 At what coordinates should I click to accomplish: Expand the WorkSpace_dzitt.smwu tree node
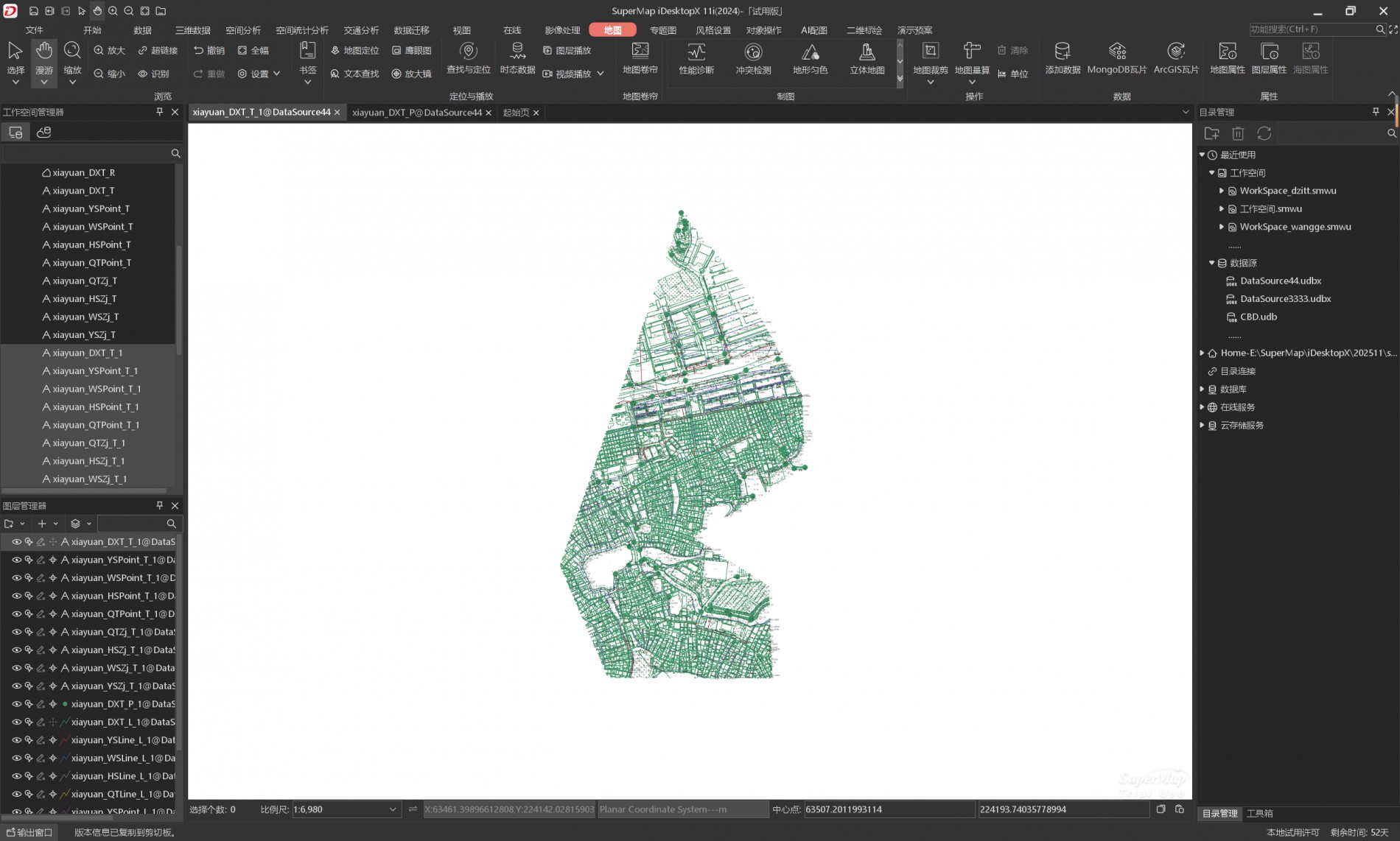pos(1221,191)
